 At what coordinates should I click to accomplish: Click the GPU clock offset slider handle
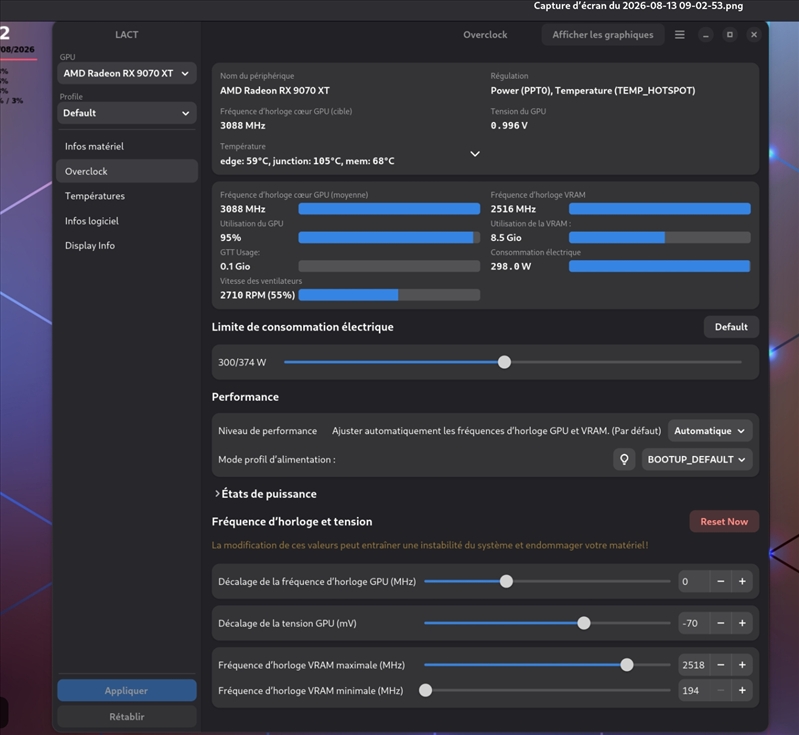click(506, 582)
